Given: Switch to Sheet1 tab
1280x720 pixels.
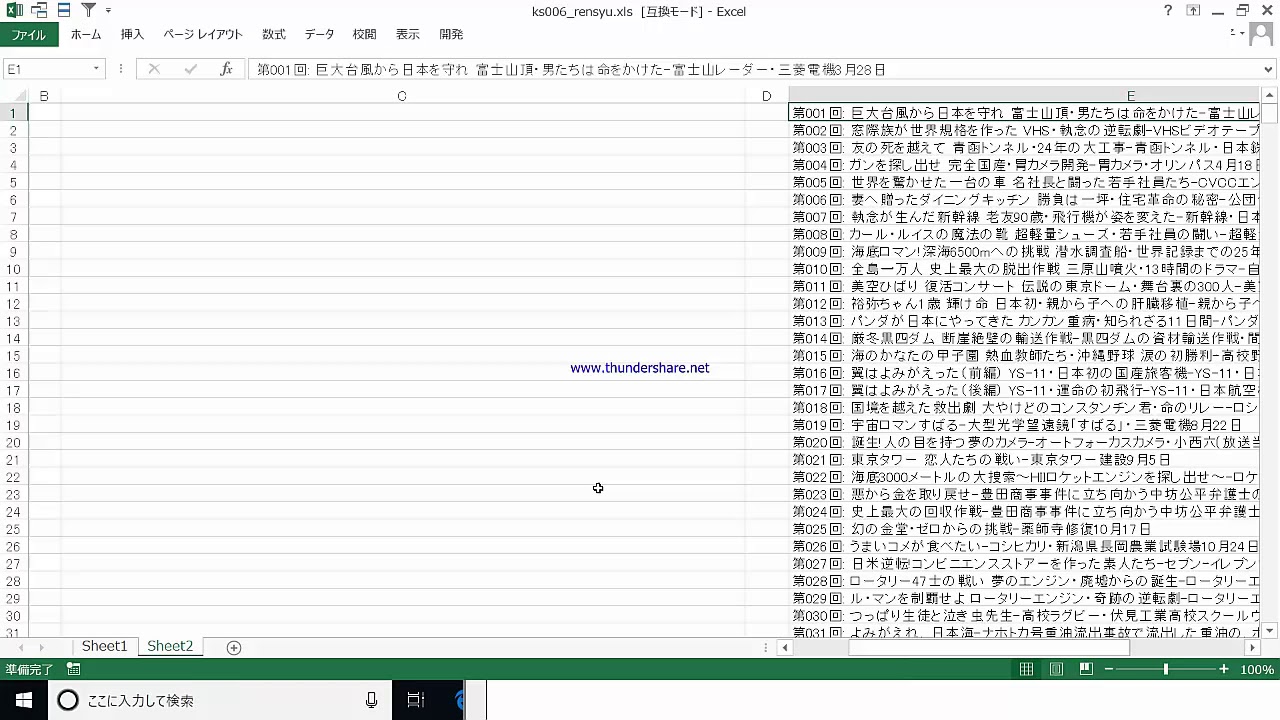Looking at the screenshot, I should click(x=104, y=646).
